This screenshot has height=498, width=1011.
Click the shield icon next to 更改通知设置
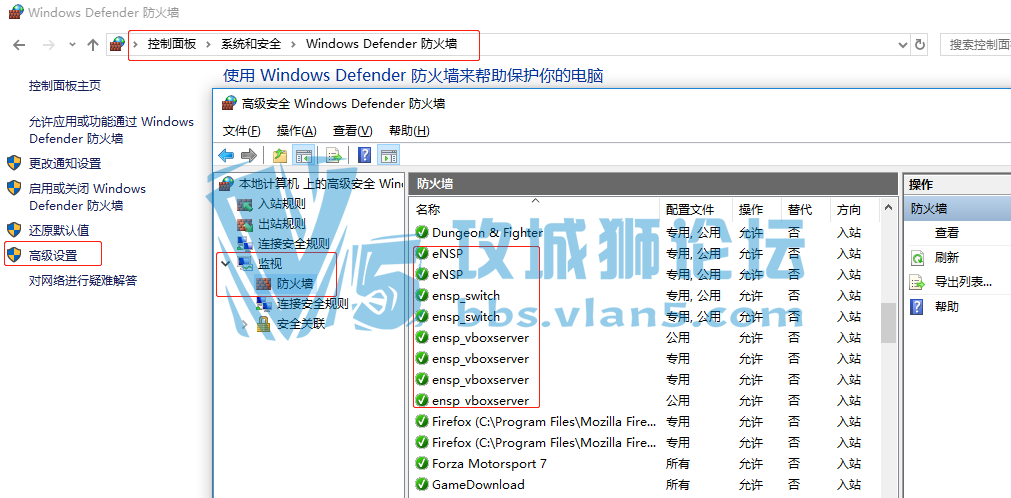click(14, 163)
